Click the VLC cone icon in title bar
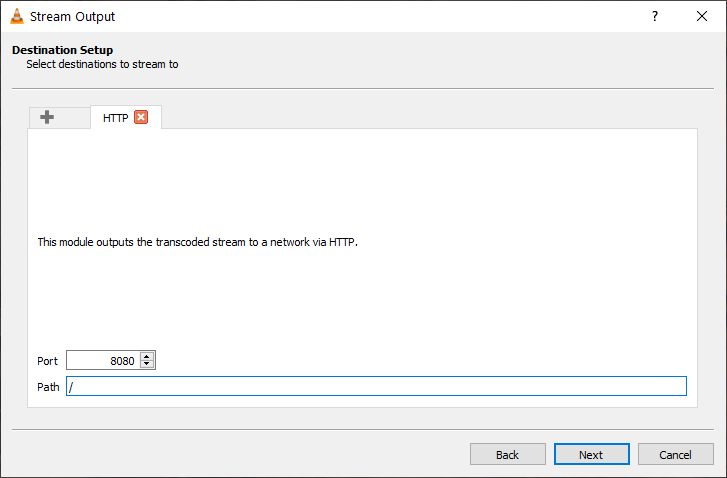Screen dimensions: 727x478 click(x=17, y=16)
